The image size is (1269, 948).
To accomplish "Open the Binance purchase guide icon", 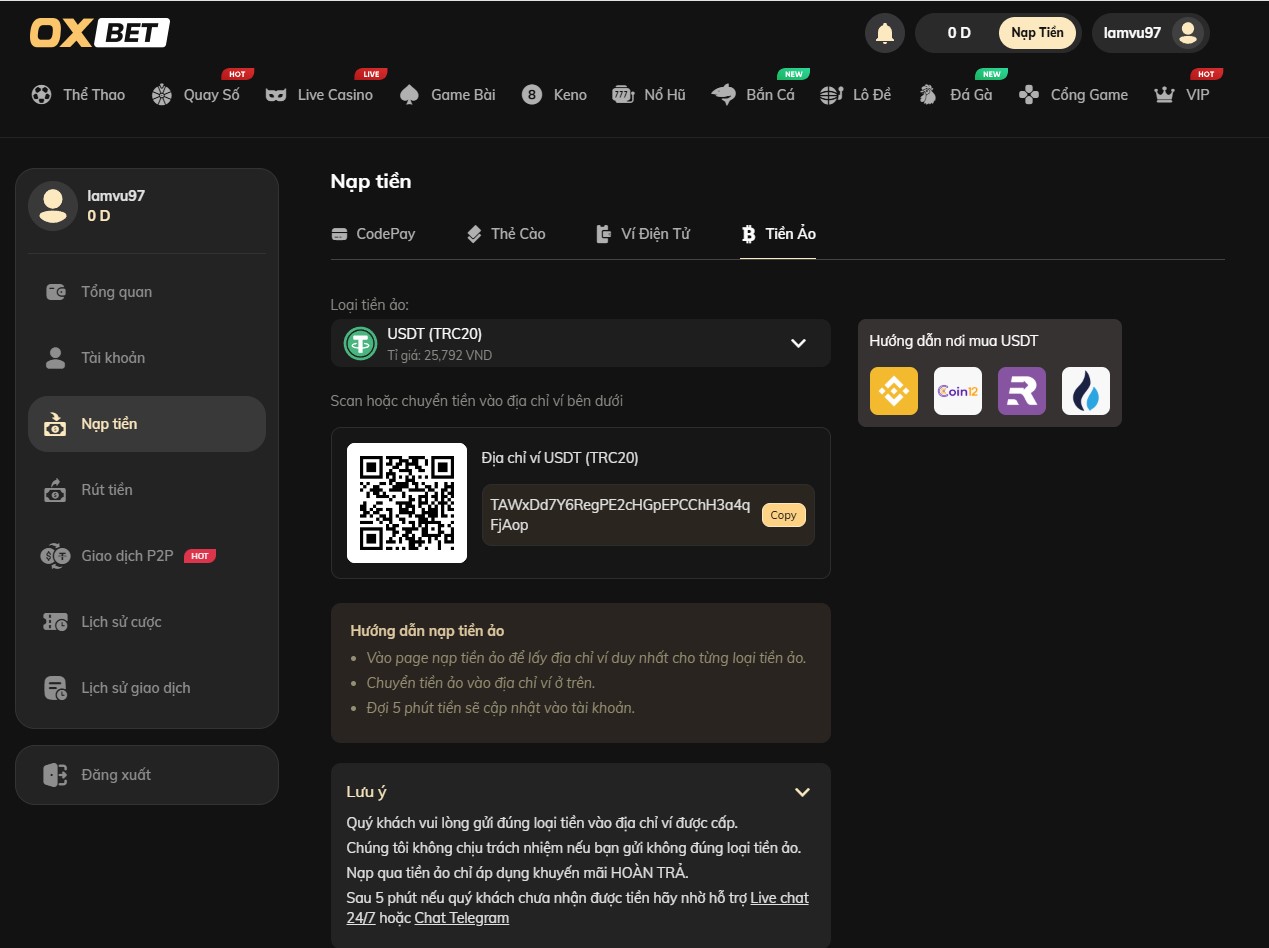I will (893, 391).
